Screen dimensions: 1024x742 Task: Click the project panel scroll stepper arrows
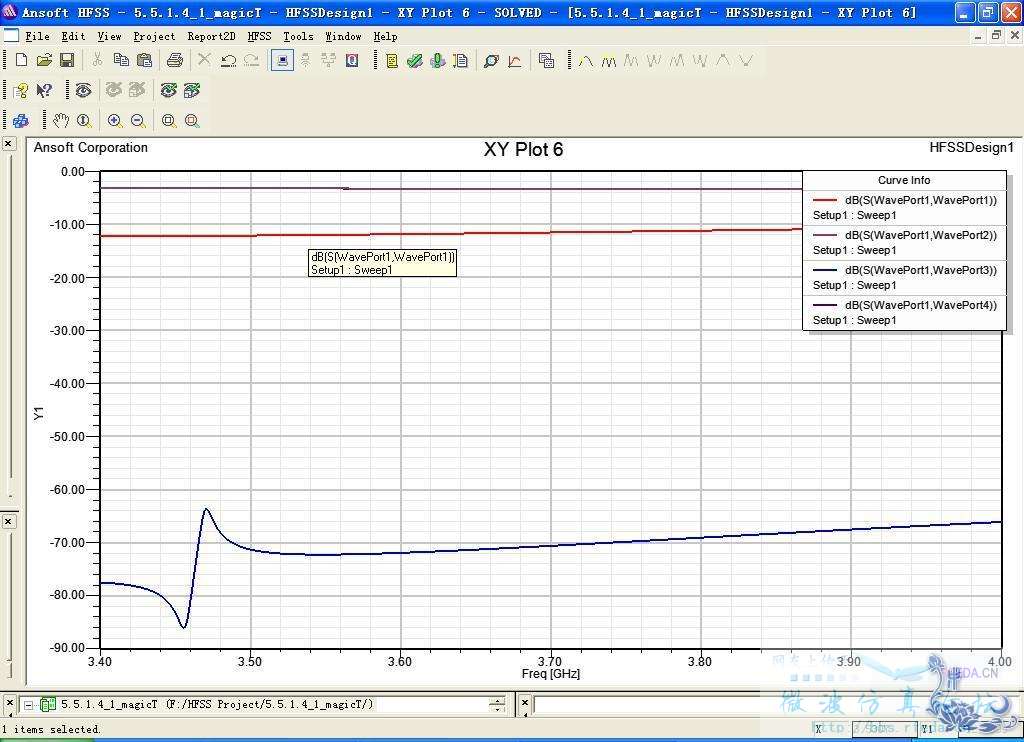coord(497,705)
